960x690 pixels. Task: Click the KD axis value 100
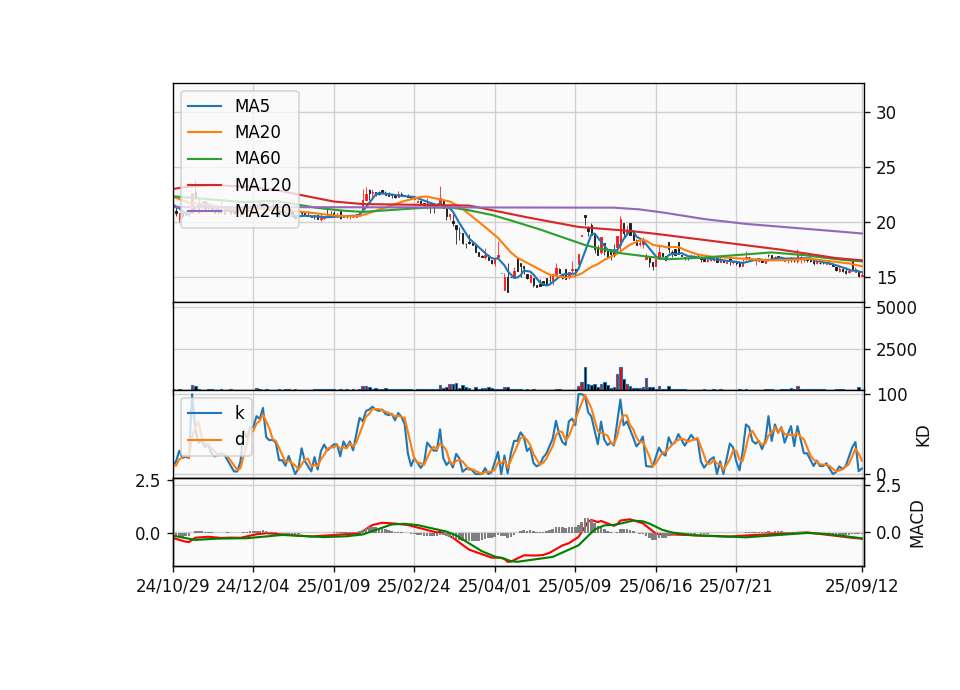tap(891, 395)
